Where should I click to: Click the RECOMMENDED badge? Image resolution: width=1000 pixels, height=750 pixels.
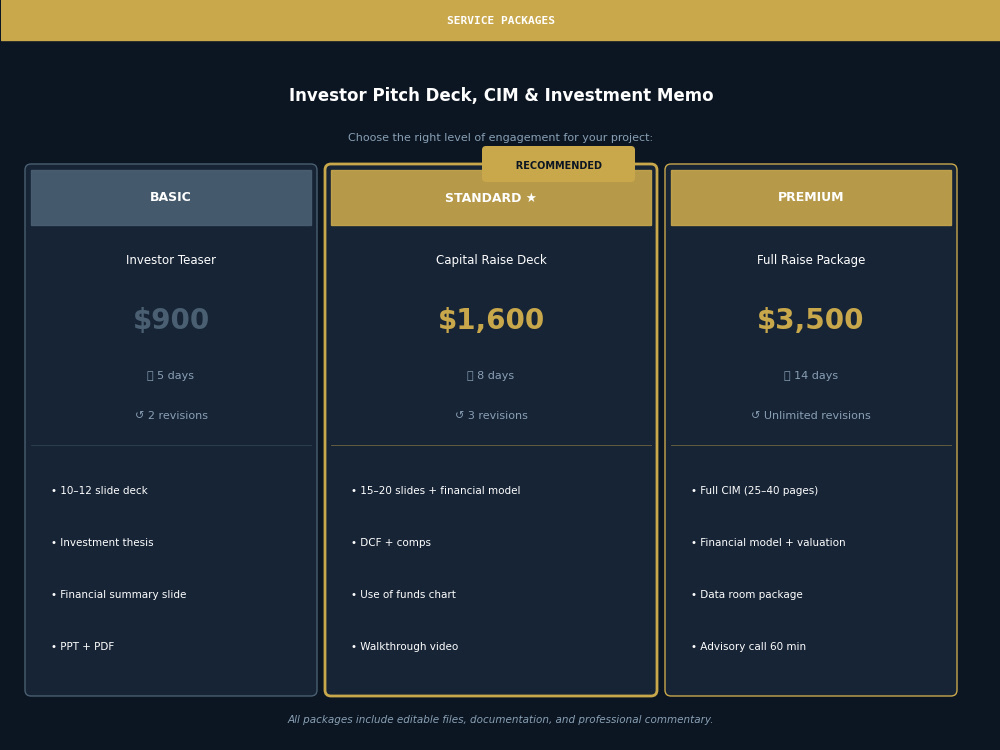[x=558, y=165]
